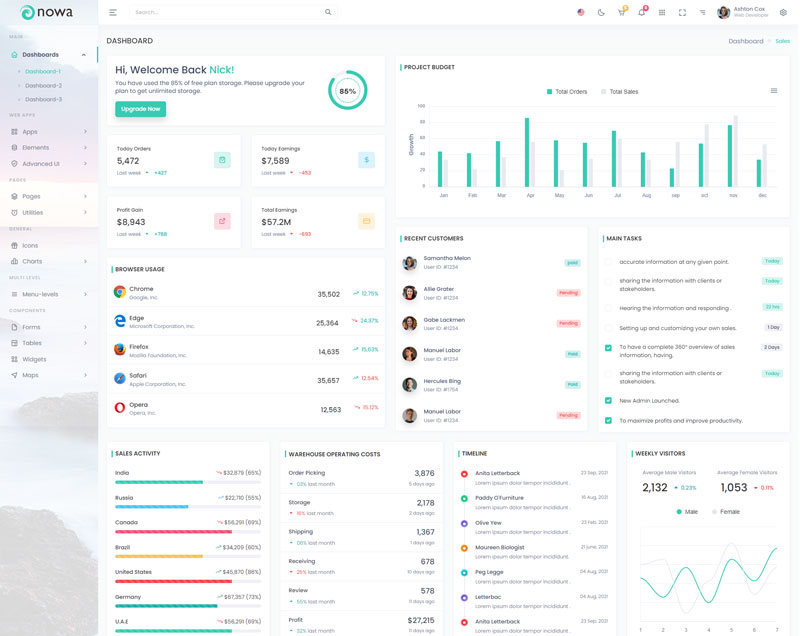The width and height of the screenshot is (800, 636).
Task: Toggle Total Sales legend swatch in chart
Action: click(604, 92)
